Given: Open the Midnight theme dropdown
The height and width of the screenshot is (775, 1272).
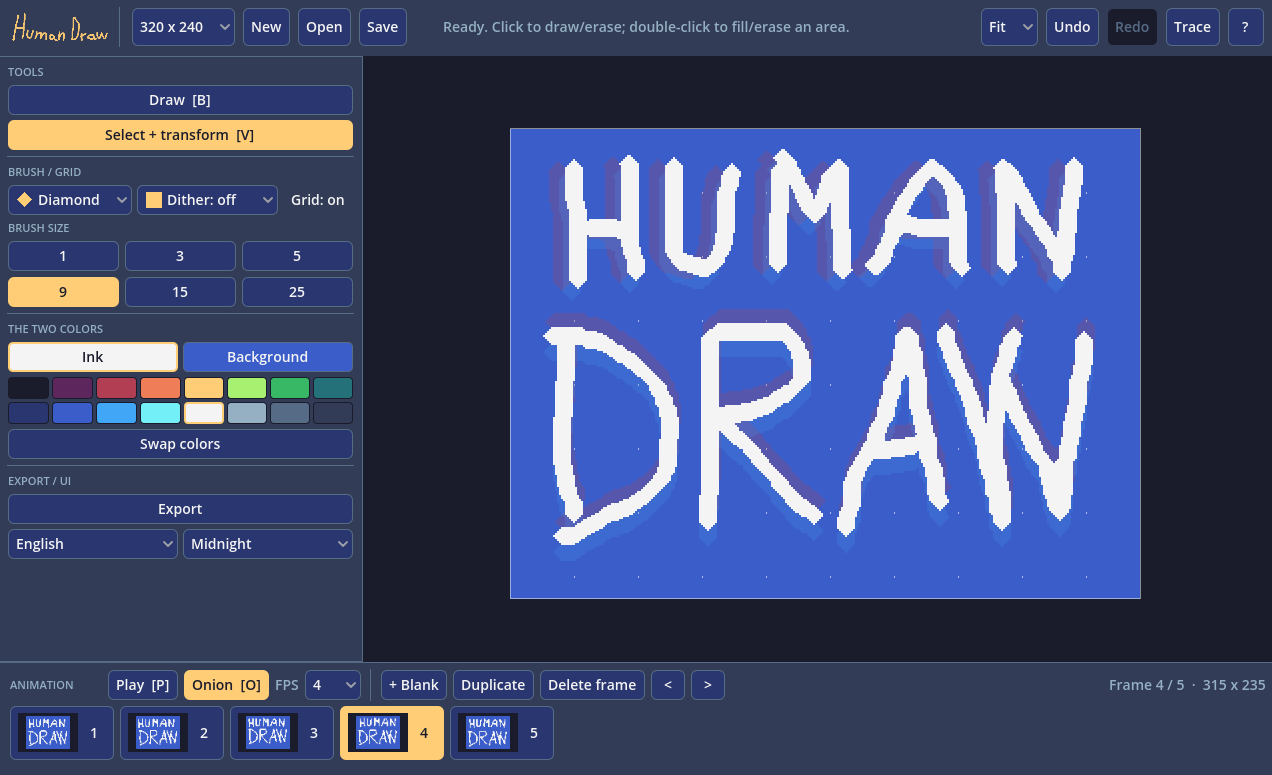Looking at the screenshot, I should click(x=268, y=544).
